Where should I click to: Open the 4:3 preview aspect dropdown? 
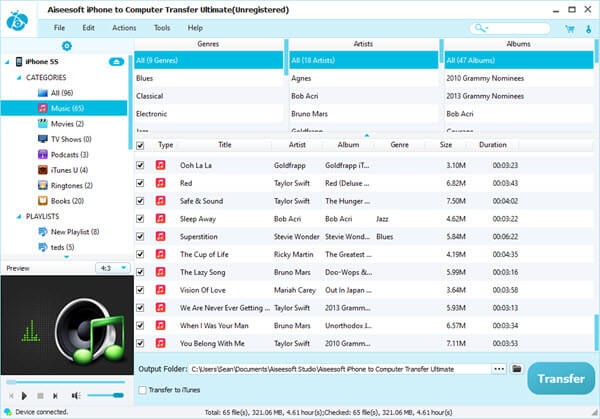click(112, 268)
